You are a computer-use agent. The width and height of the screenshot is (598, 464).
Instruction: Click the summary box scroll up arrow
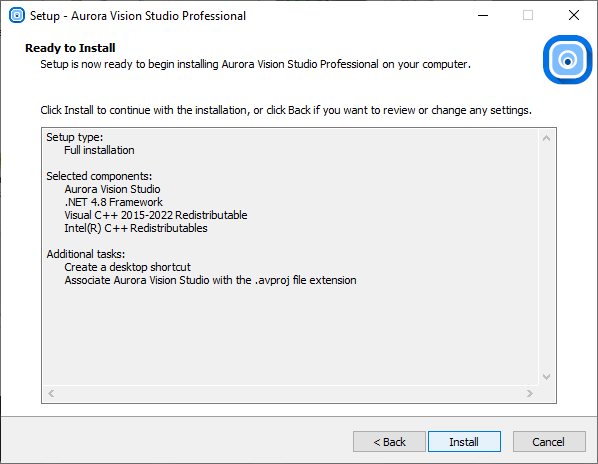[x=547, y=138]
